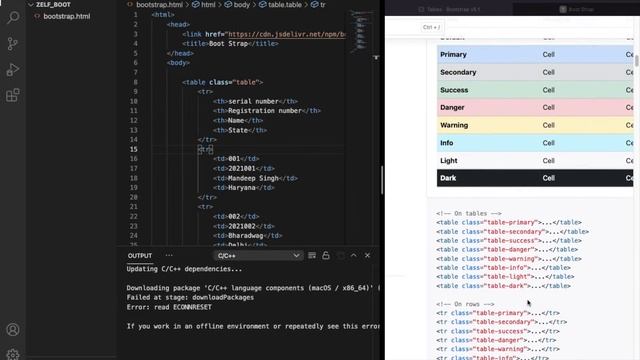
Task: Click the 'On tables' comment line
Action: point(469,213)
